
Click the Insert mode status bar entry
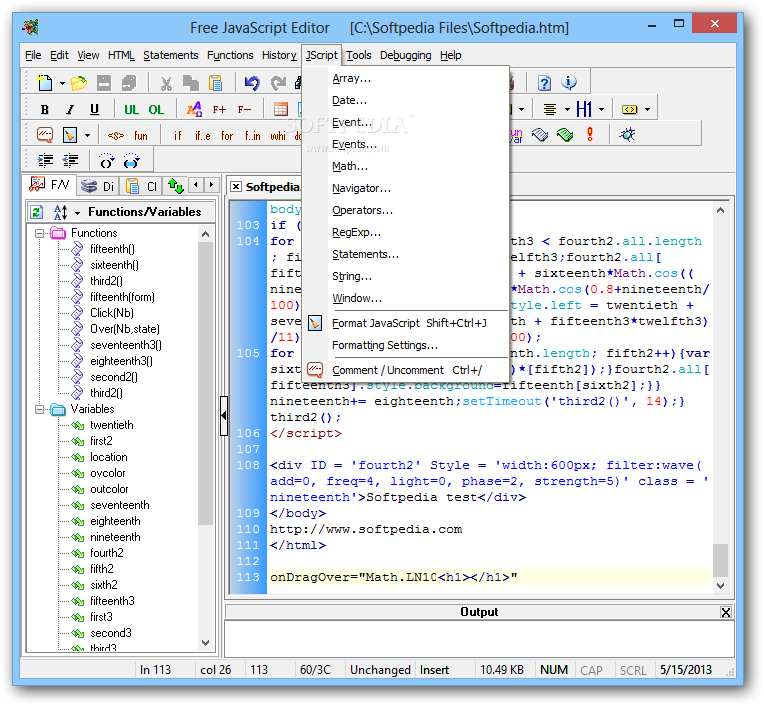coord(435,670)
